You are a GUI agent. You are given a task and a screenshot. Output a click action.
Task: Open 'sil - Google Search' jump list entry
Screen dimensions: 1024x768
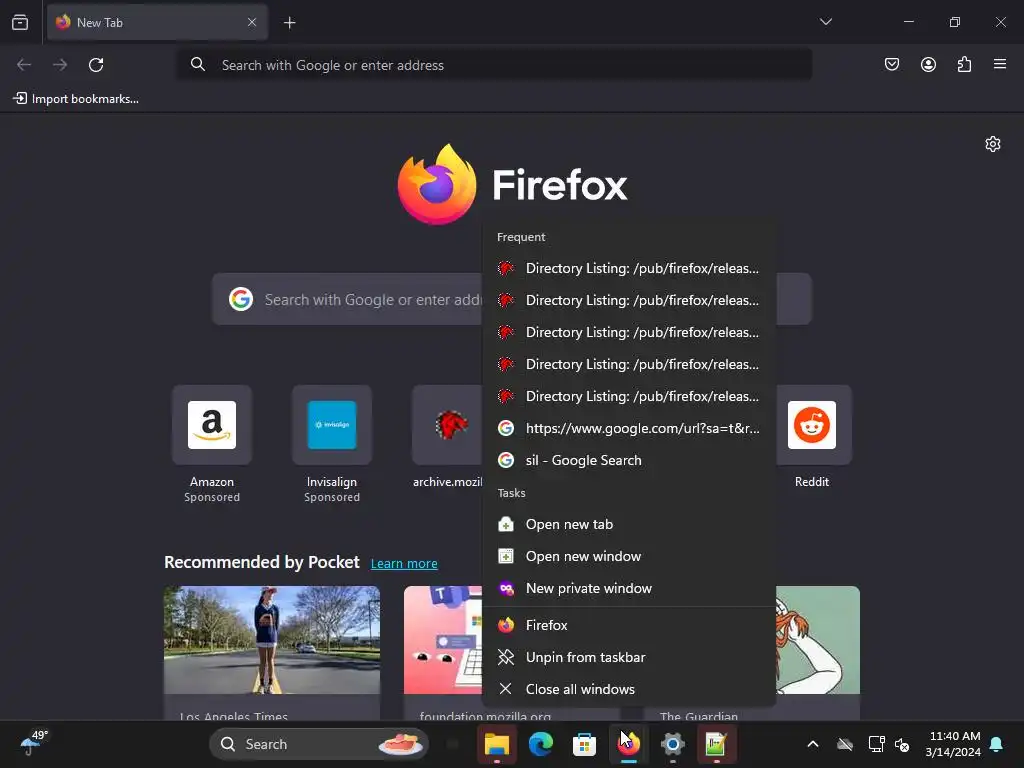click(x=628, y=460)
